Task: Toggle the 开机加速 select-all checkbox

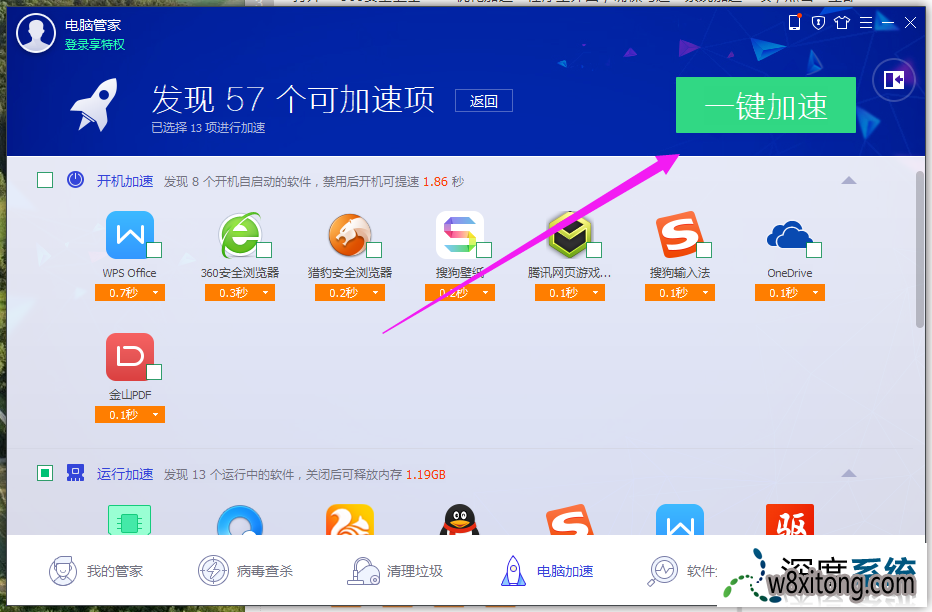Action: pos(45,180)
